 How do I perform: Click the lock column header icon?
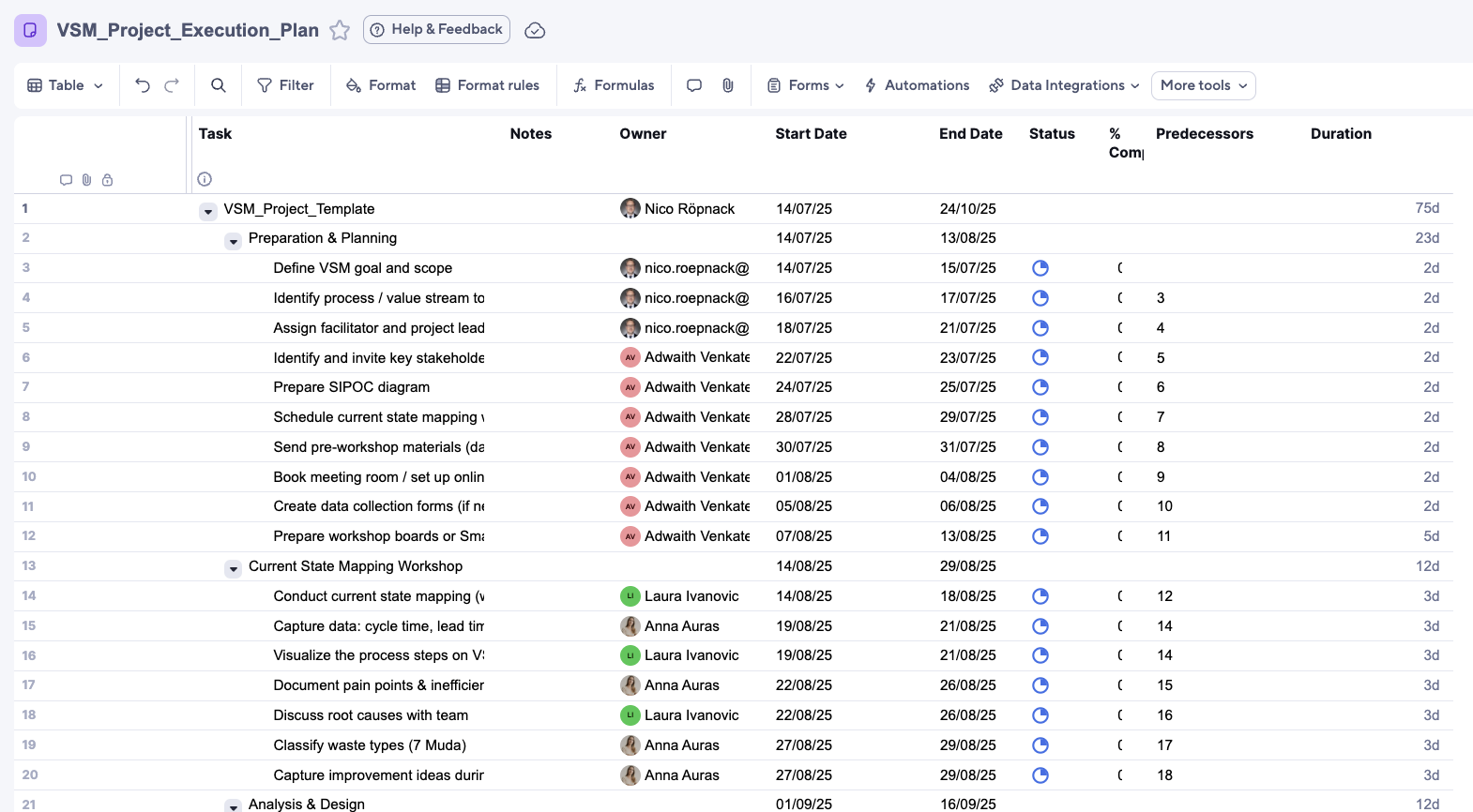[x=108, y=180]
